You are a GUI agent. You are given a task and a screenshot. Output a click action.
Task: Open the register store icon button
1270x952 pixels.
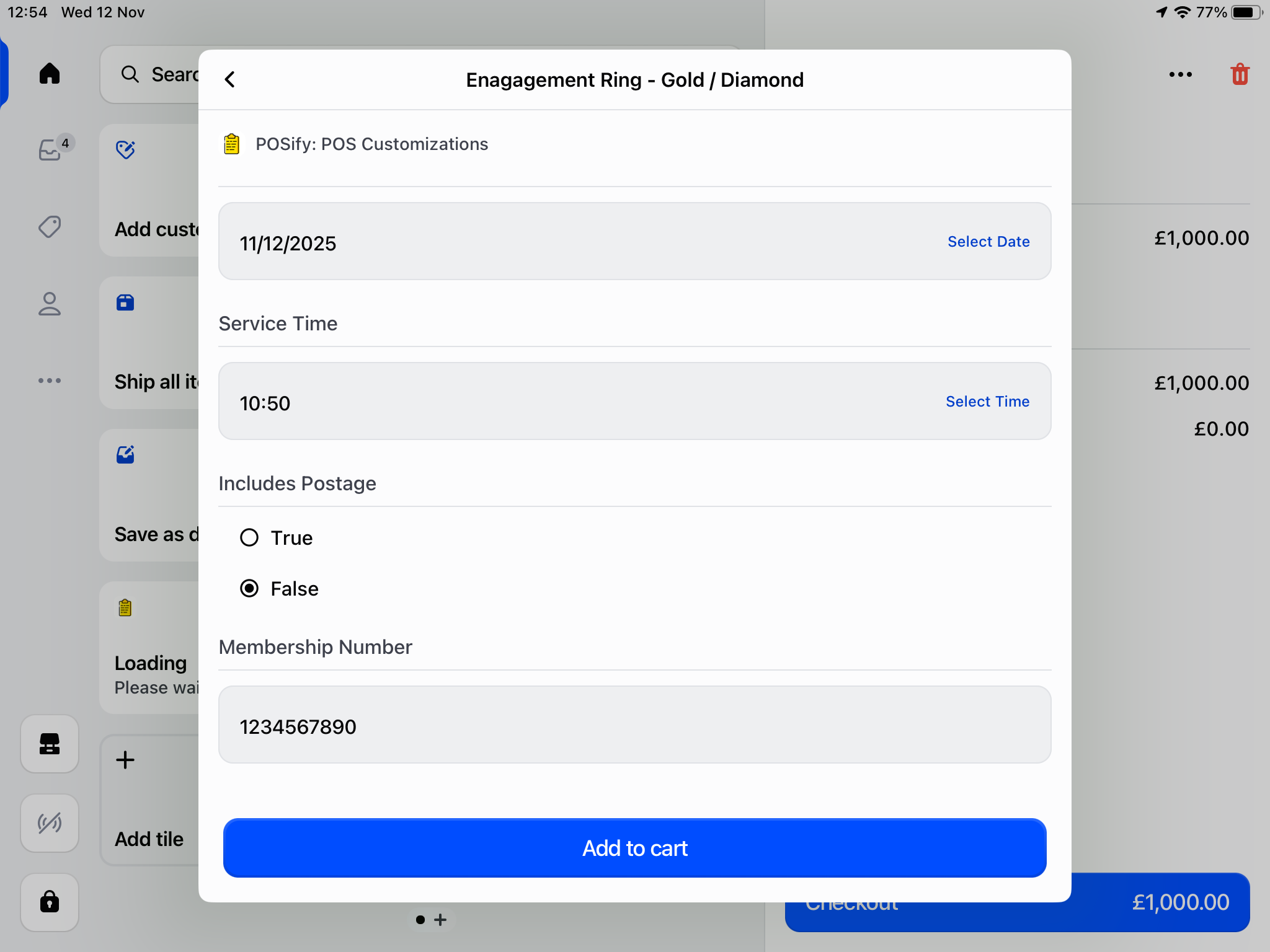pos(50,743)
